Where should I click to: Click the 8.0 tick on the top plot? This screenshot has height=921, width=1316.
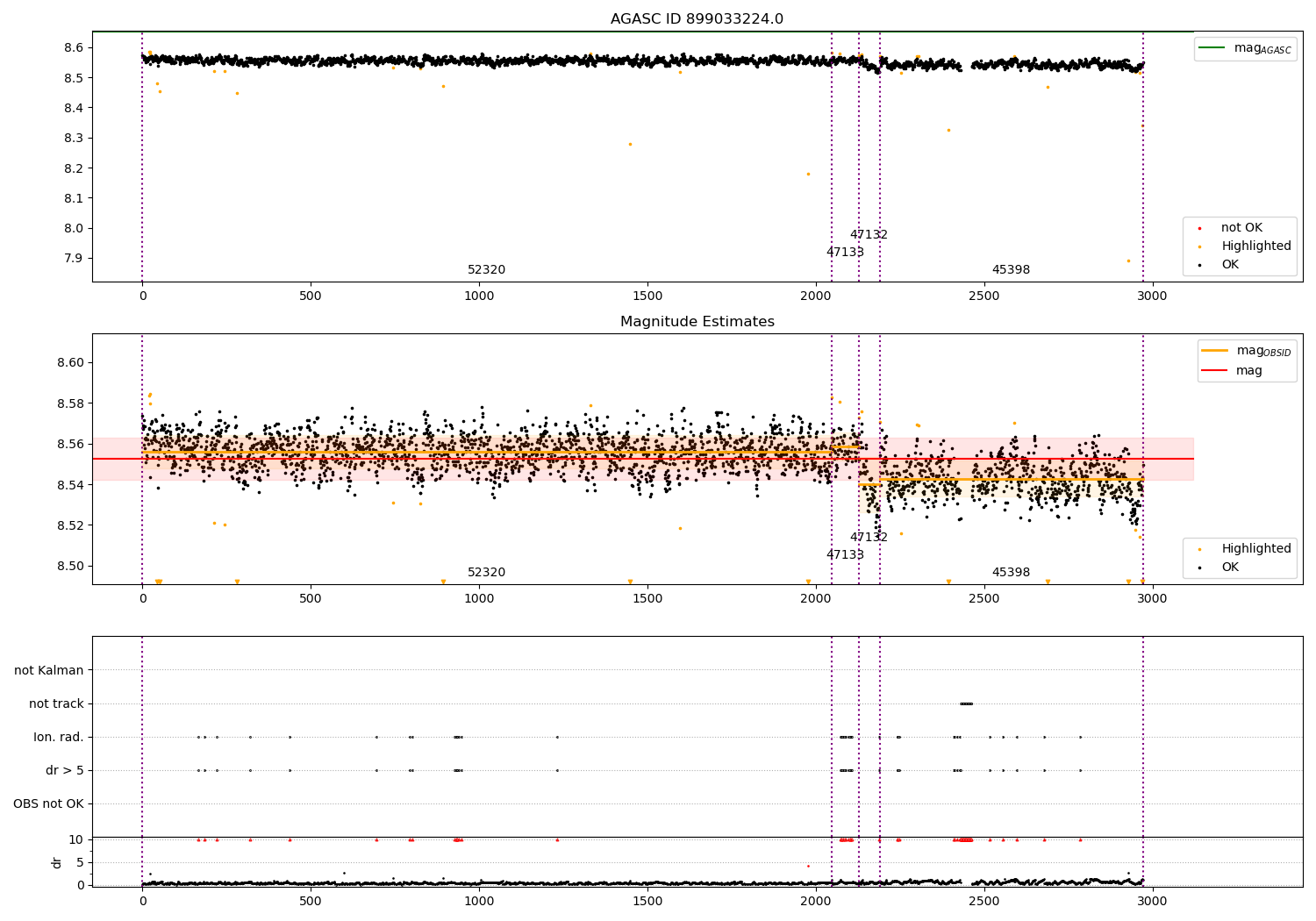[x=72, y=229]
